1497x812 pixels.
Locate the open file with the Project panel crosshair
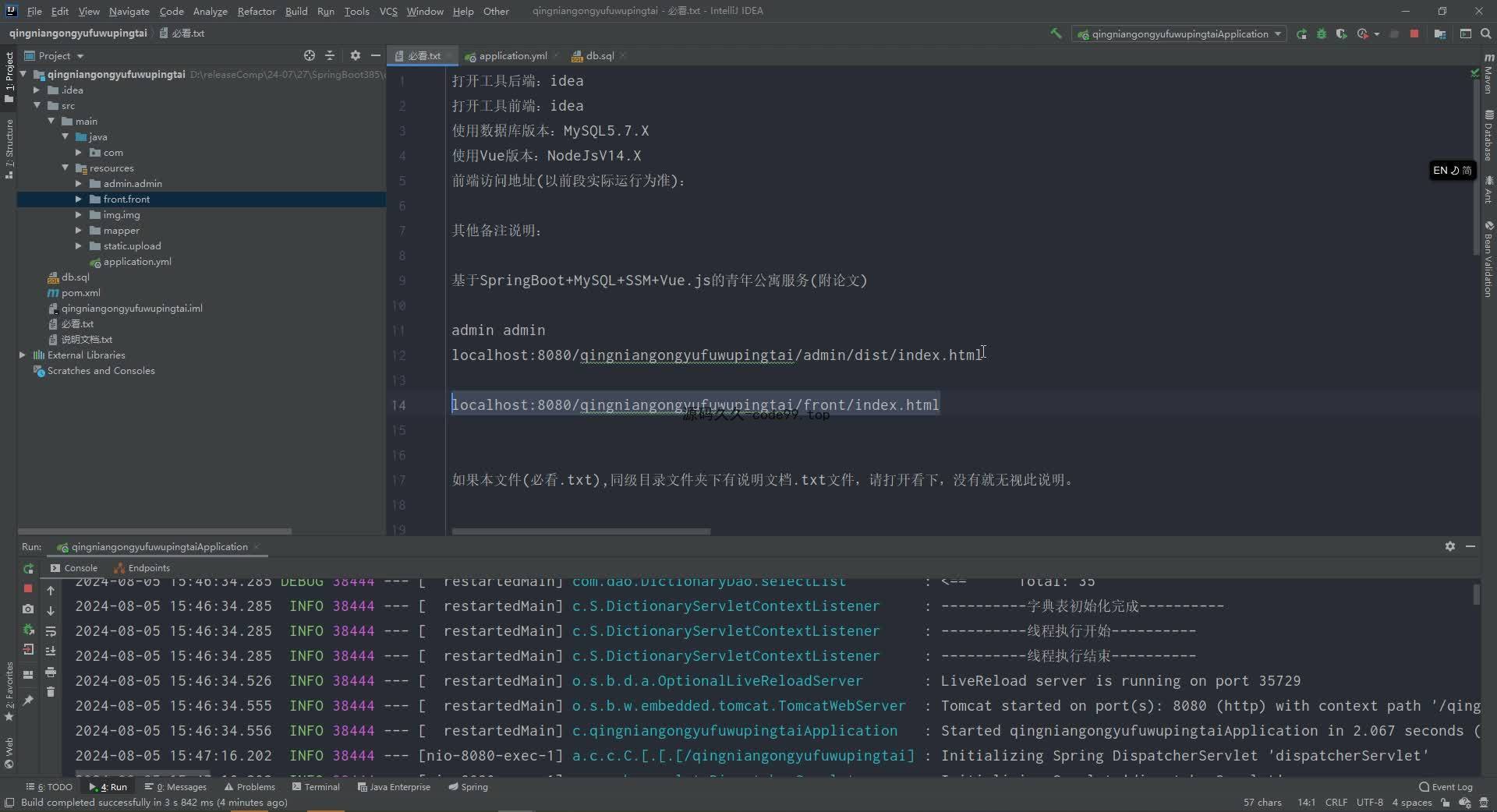(x=310, y=55)
